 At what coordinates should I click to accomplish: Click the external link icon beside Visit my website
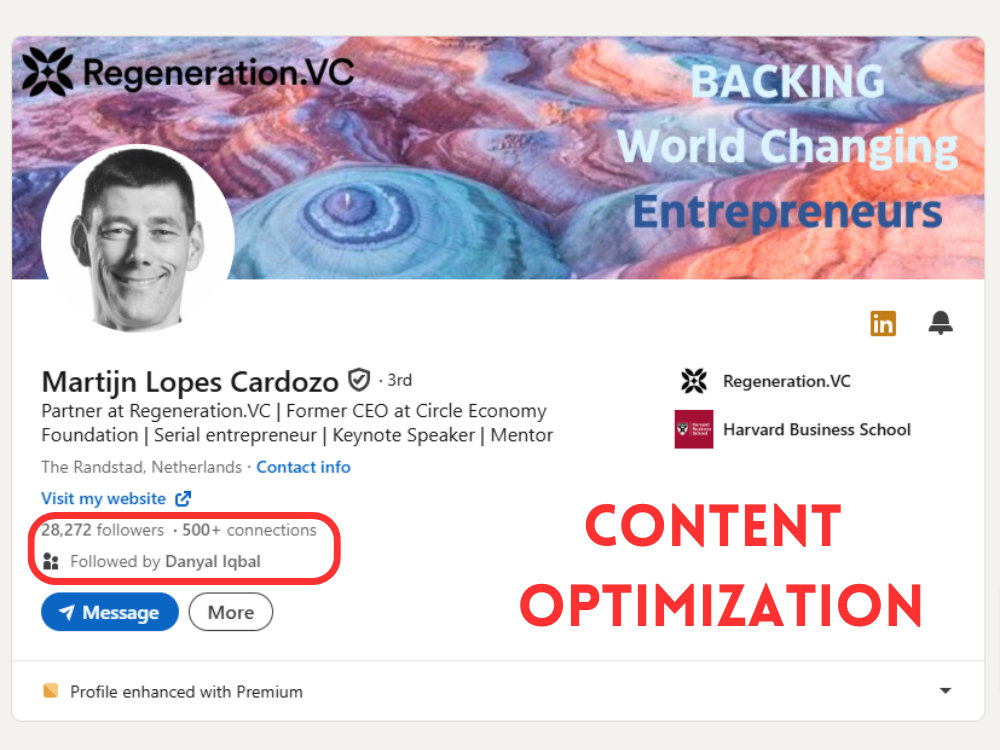(183, 498)
